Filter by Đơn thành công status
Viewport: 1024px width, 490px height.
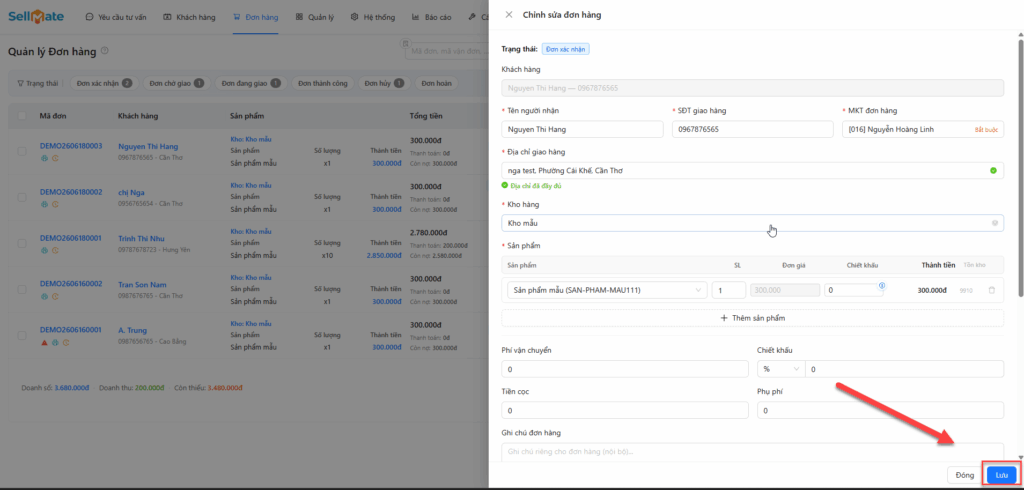[x=323, y=84]
